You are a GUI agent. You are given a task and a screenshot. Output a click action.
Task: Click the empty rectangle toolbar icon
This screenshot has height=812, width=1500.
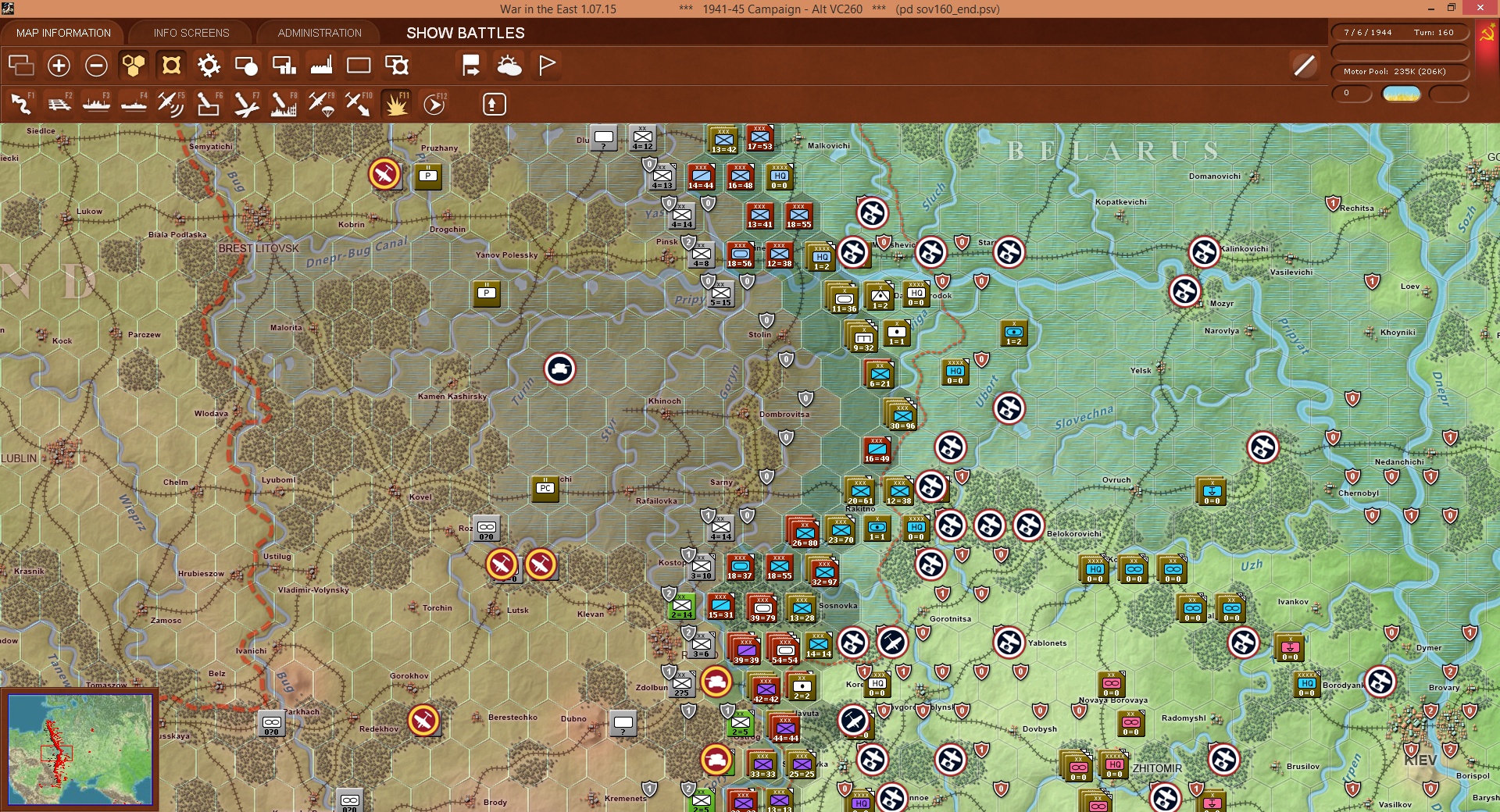(x=359, y=66)
